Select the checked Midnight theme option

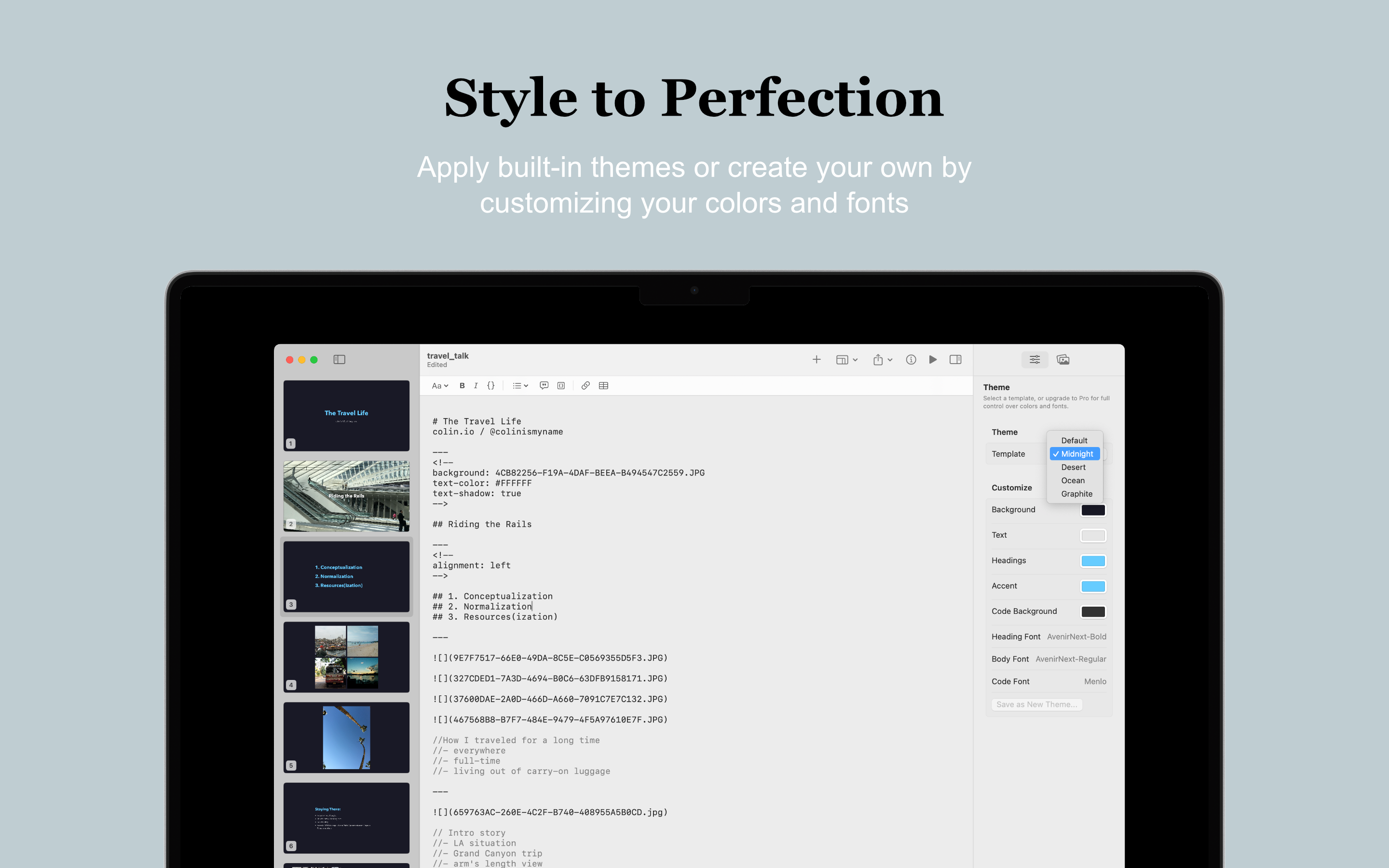tap(1075, 453)
